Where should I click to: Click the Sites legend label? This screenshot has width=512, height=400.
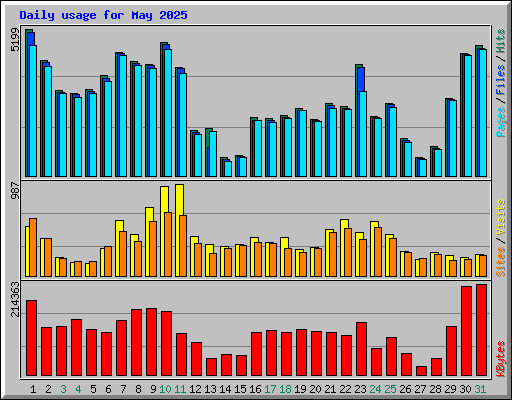coord(501,262)
